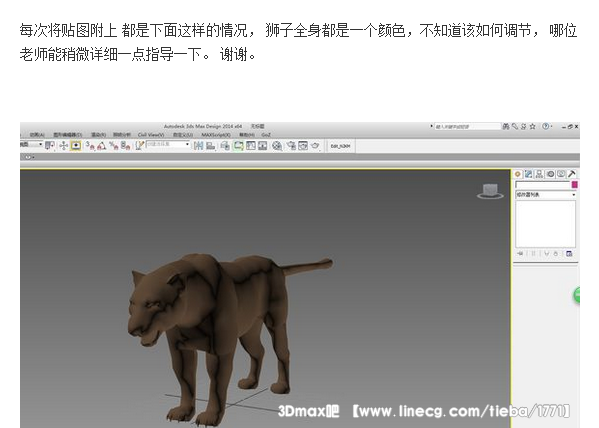599x428 pixels.
Task: Click the pin stack icon
Action: (x=520, y=254)
